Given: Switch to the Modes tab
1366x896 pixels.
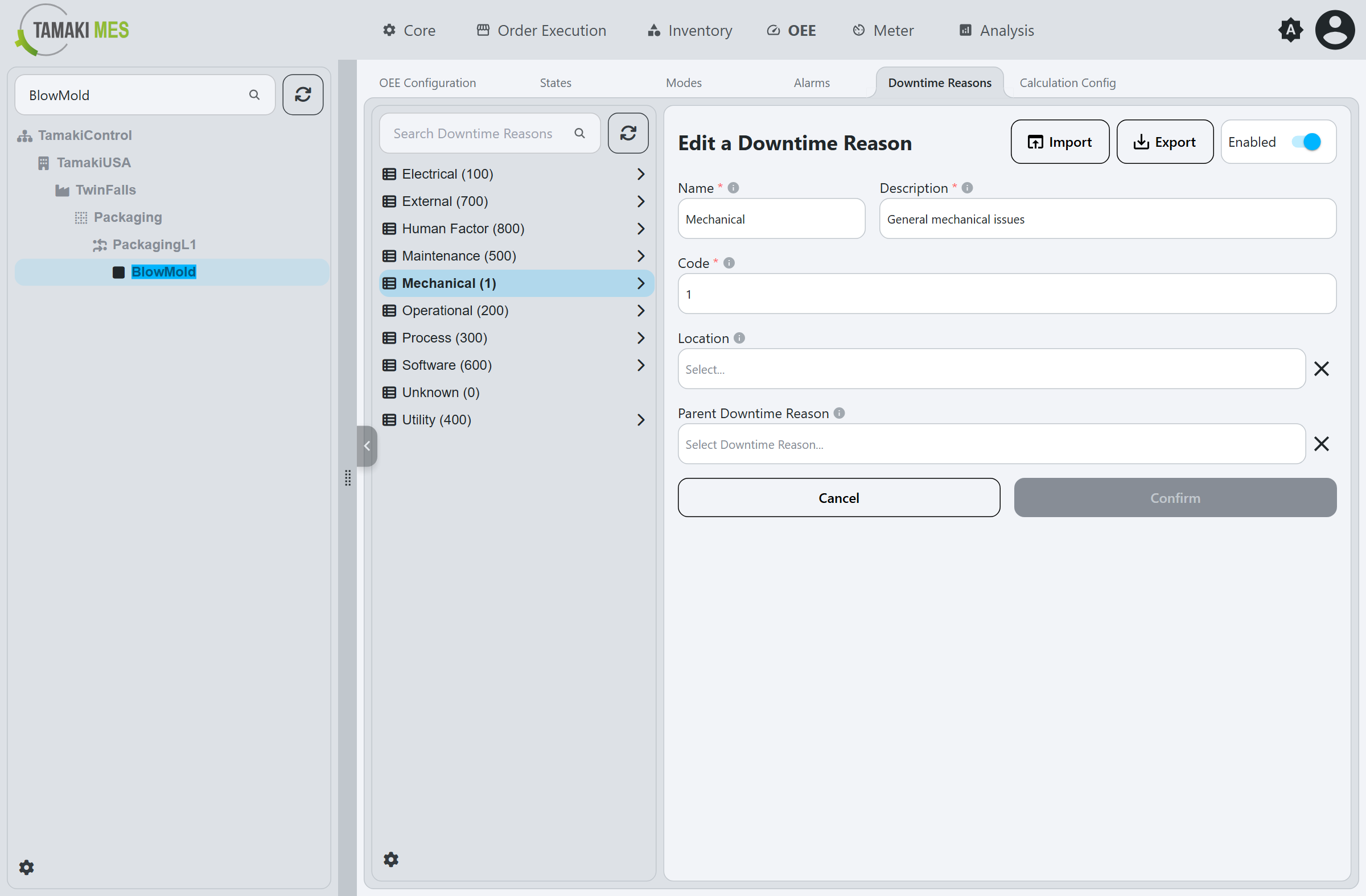Looking at the screenshot, I should [x=684, y=82].
